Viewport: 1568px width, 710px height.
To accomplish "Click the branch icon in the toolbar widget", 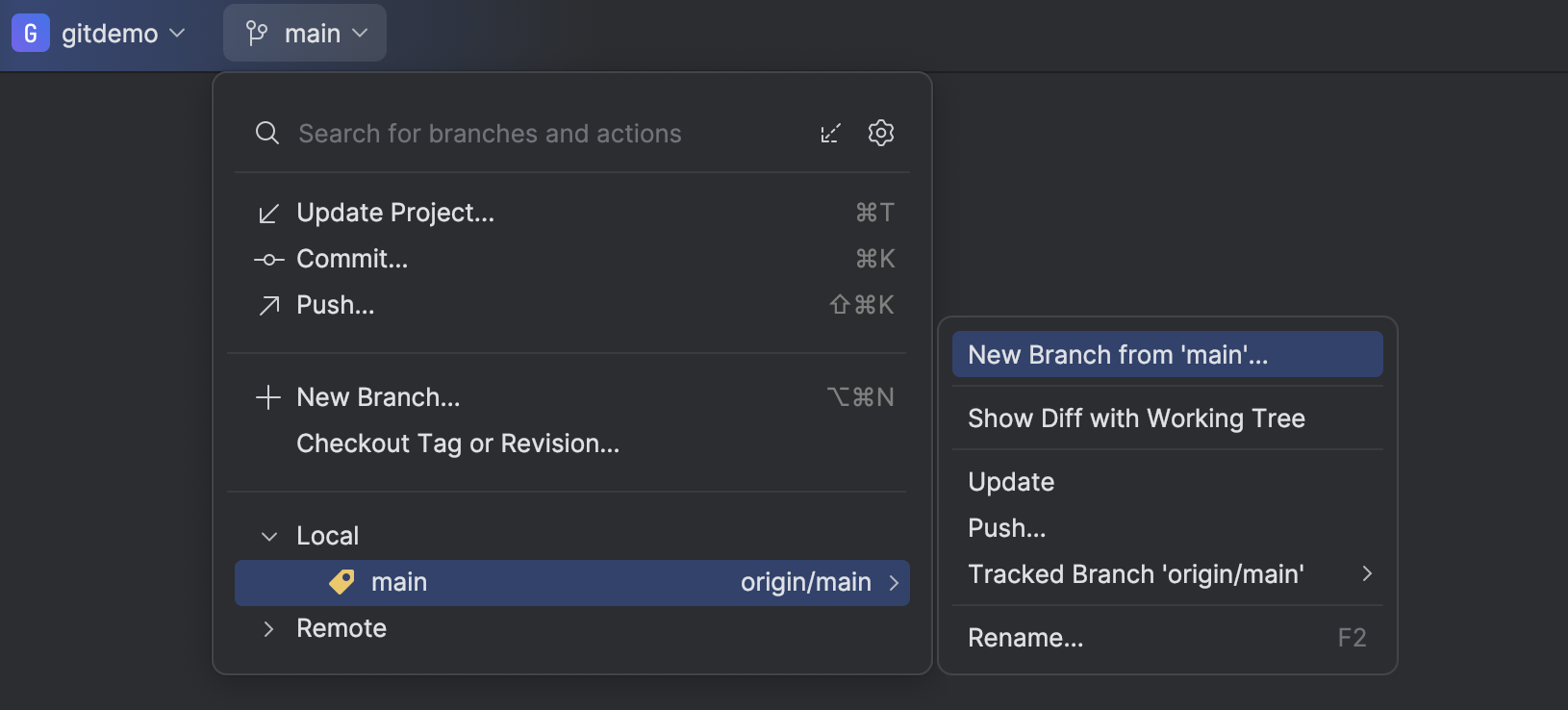I will pos(255,32).
